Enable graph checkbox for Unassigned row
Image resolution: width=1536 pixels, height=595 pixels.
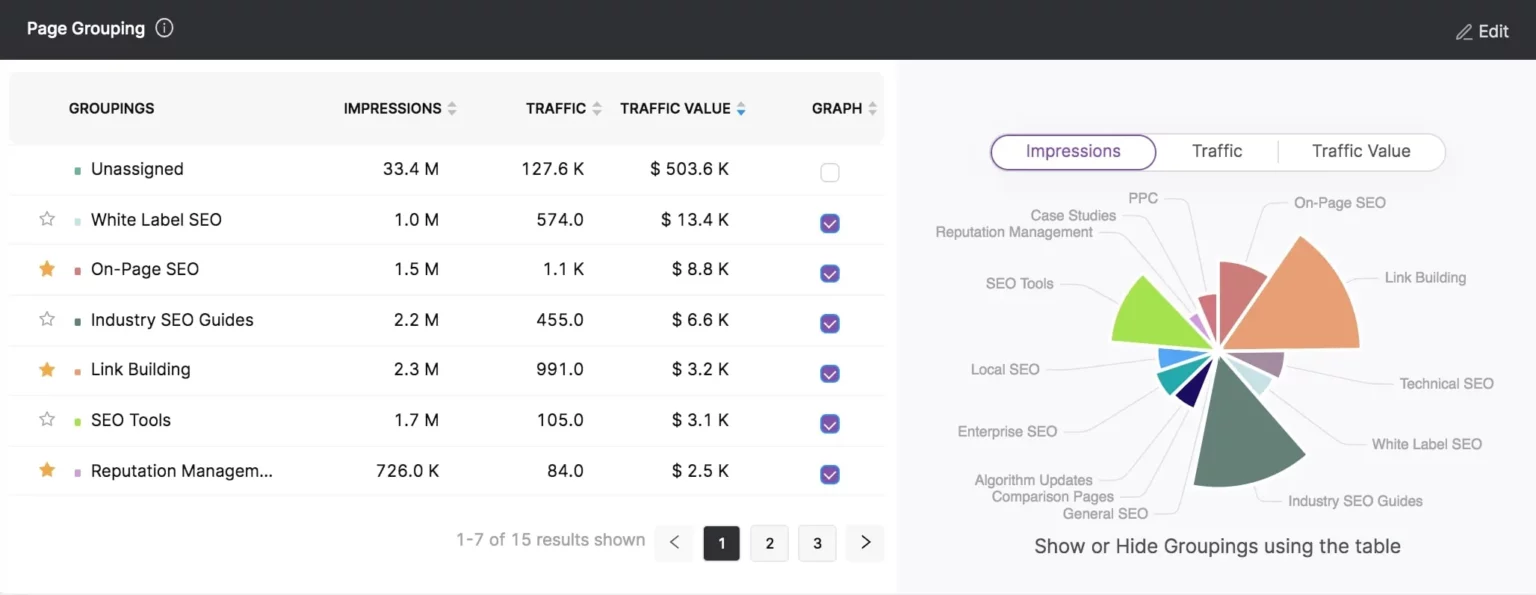(829, 173)
